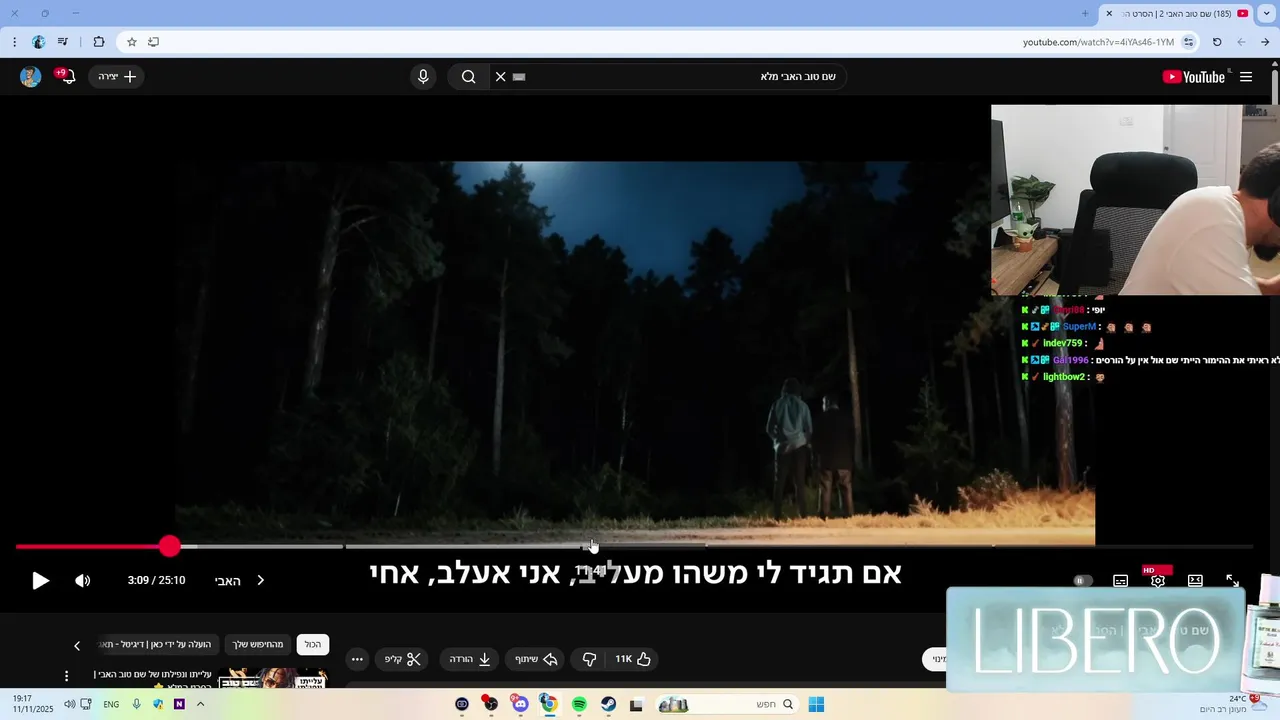Open the 24°C weather widget
1280x720 pixels.
1235,704
